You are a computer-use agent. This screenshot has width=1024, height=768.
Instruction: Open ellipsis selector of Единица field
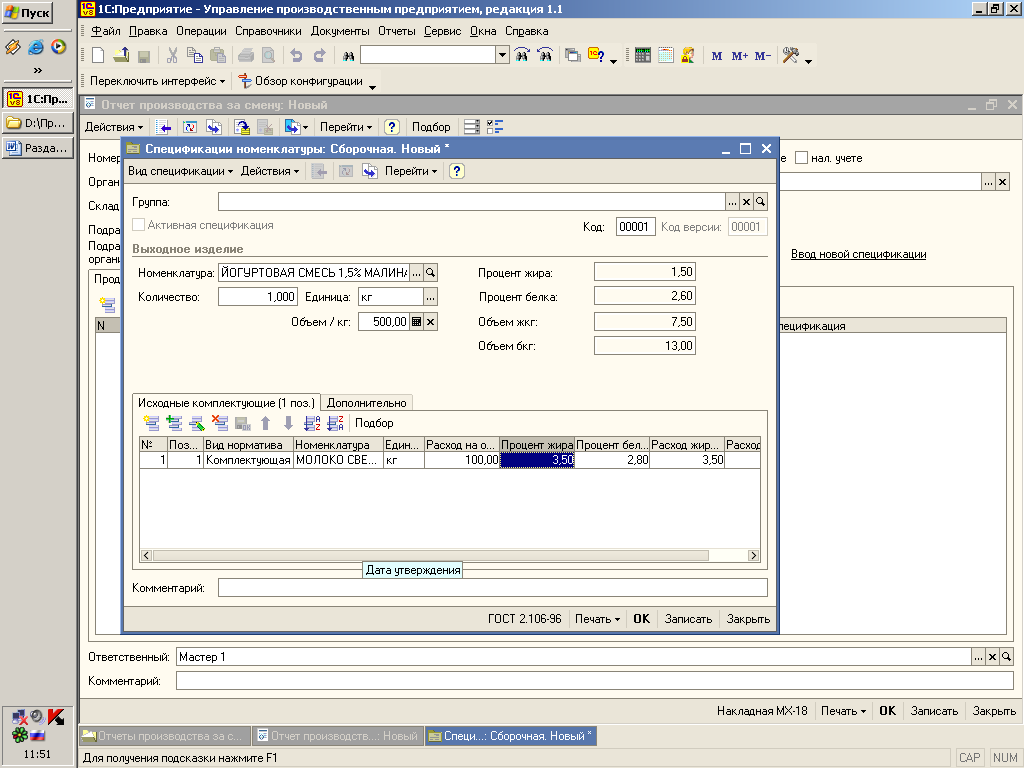coord(430,297)
